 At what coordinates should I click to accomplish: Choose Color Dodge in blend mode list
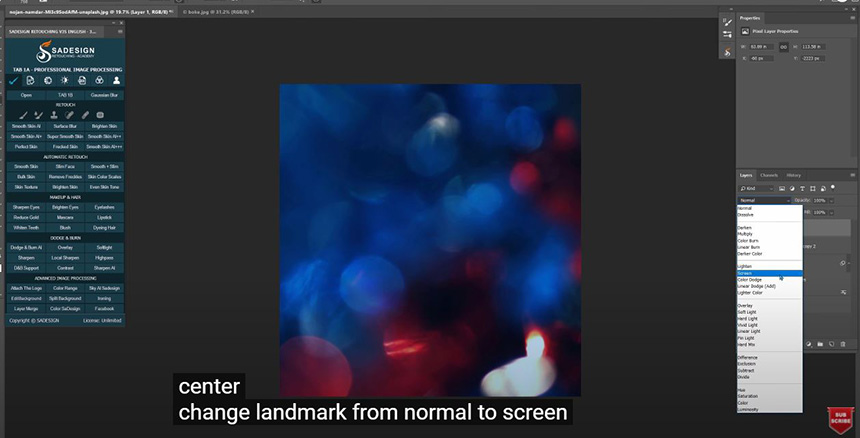point(770,280)
